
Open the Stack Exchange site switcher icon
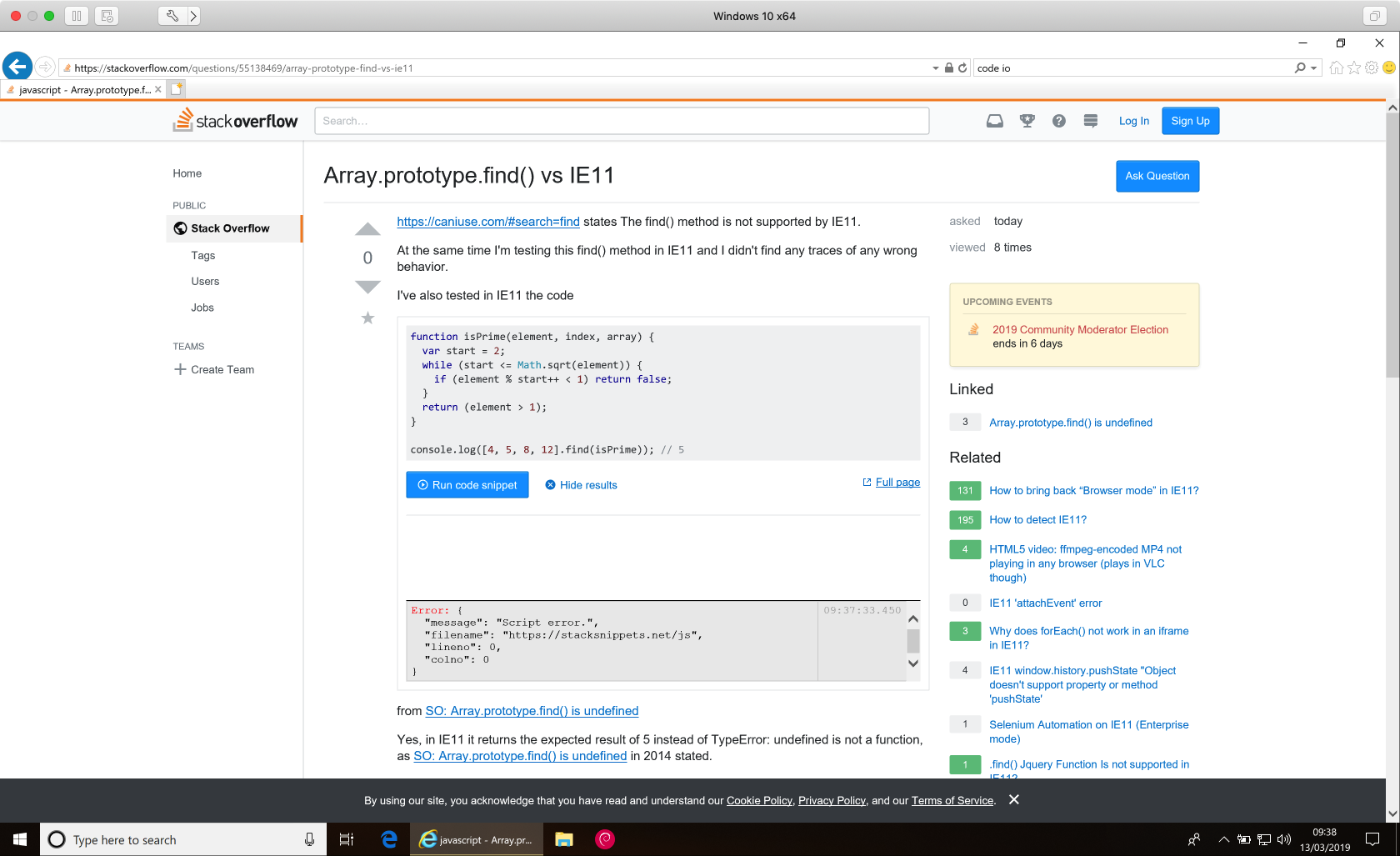point(1091,121)
